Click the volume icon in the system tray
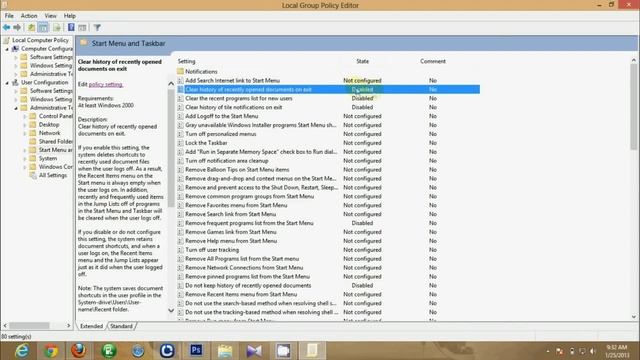The image size is (640, 360). coord(593,351)
